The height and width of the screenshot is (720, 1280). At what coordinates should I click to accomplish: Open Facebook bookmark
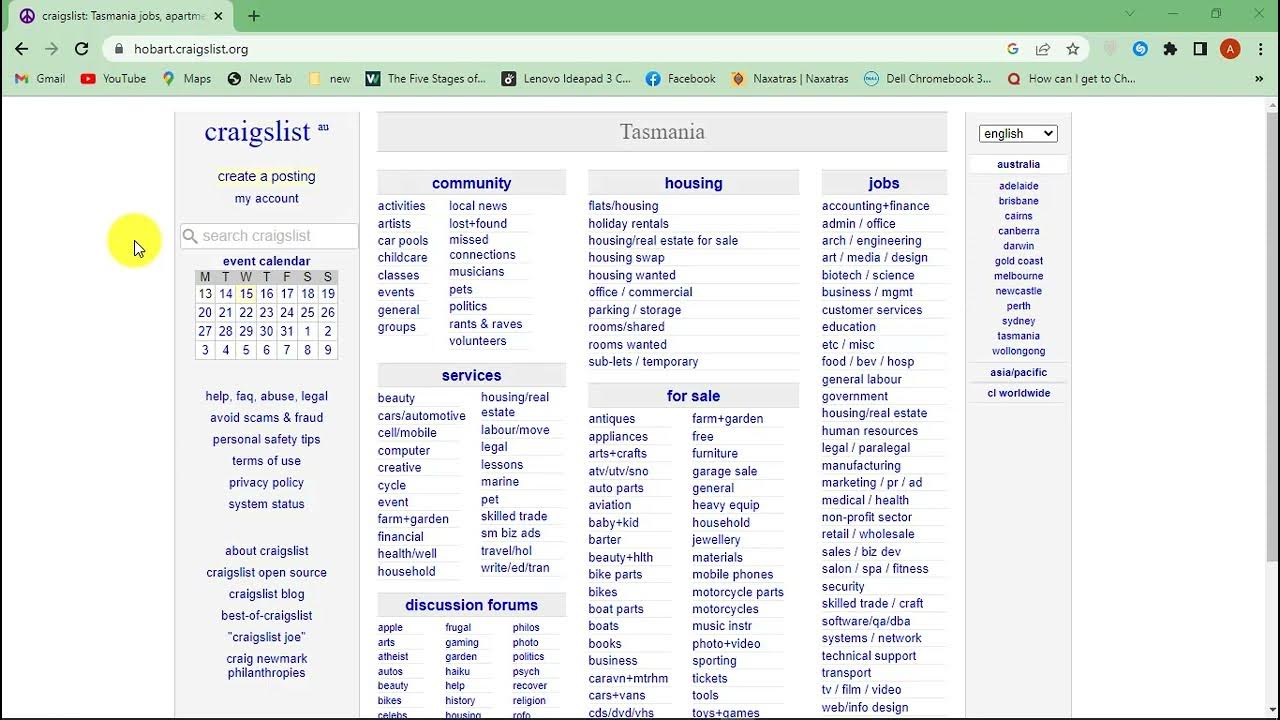coord(681,79)
